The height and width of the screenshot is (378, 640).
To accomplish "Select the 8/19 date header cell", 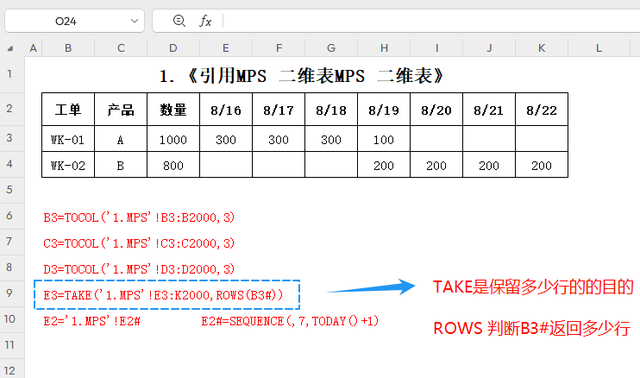I will (x=384, y=109).
